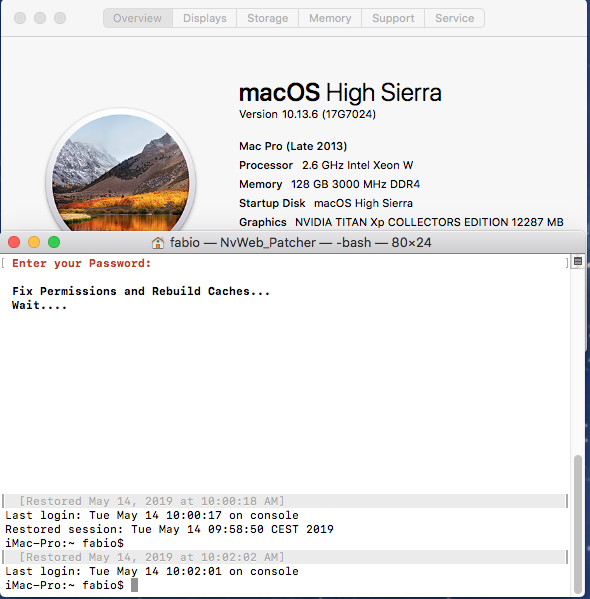Switch to the Overview tab

[x=138, y=18]
